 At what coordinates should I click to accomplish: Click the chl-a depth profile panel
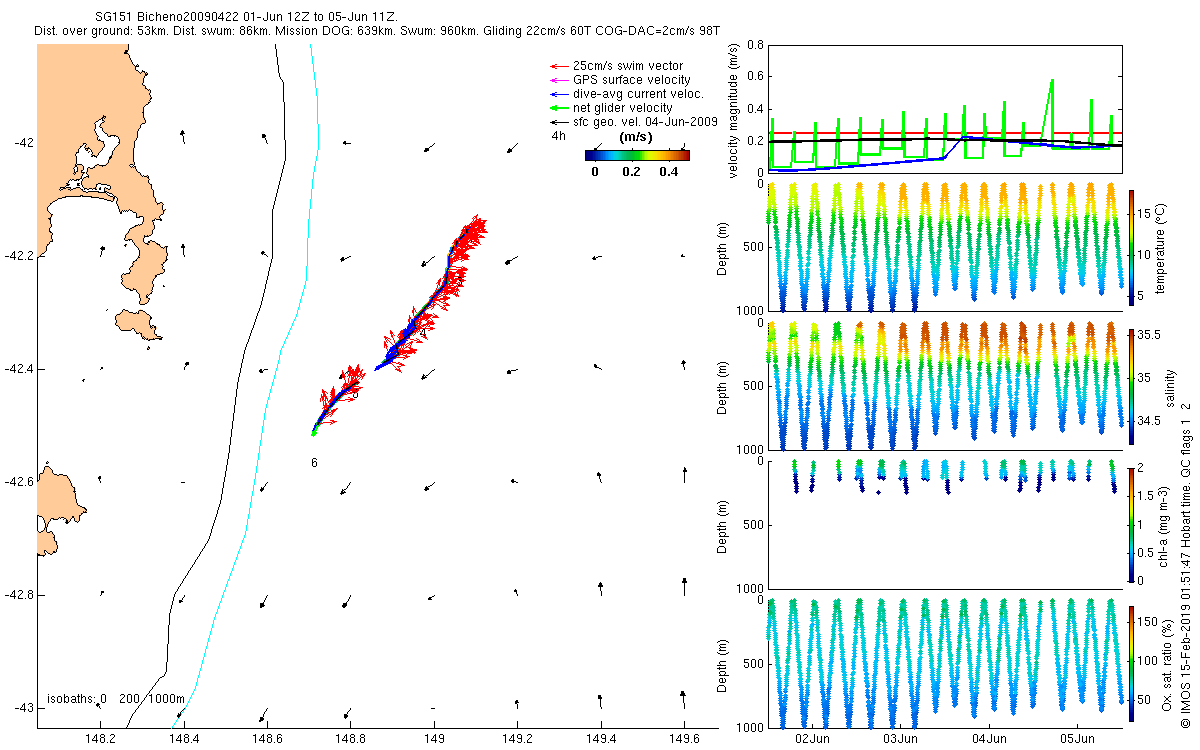point(945,525)
